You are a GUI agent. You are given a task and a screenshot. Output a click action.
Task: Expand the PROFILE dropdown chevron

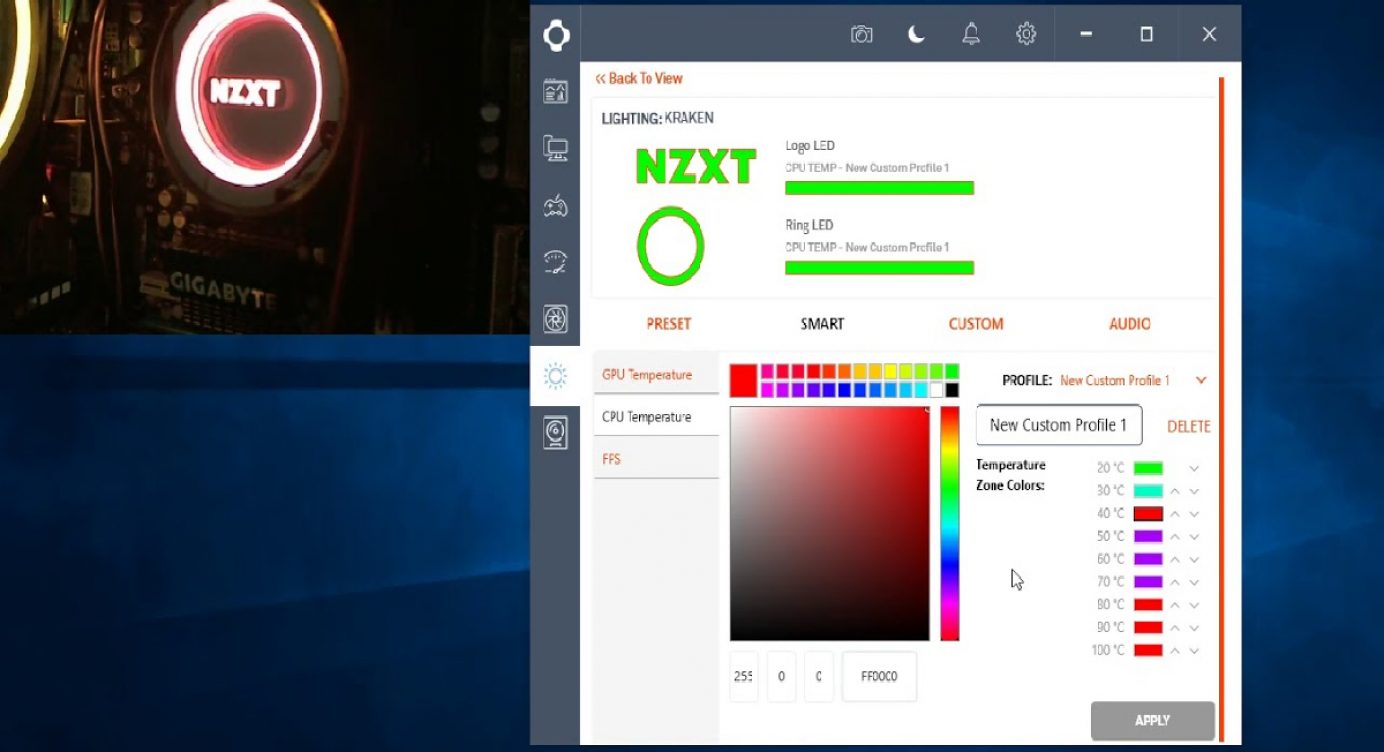pyautogui.click(x=1201, y=380)
